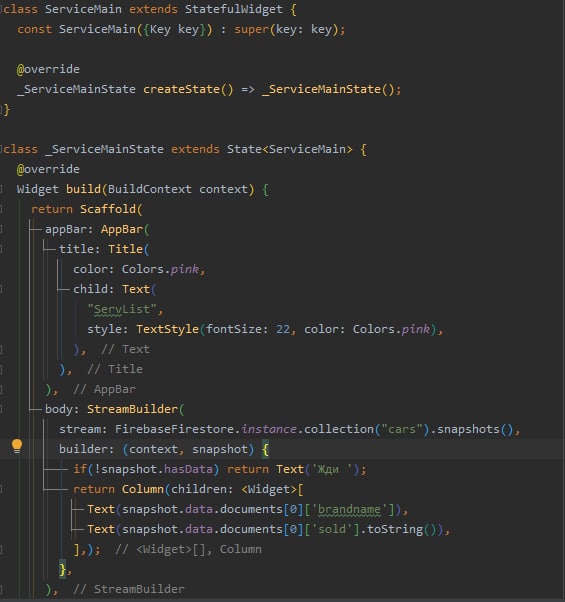Click the '// StreamBuilder' closing comment
The height and width of the screenshot is (602, 565).
129,589
